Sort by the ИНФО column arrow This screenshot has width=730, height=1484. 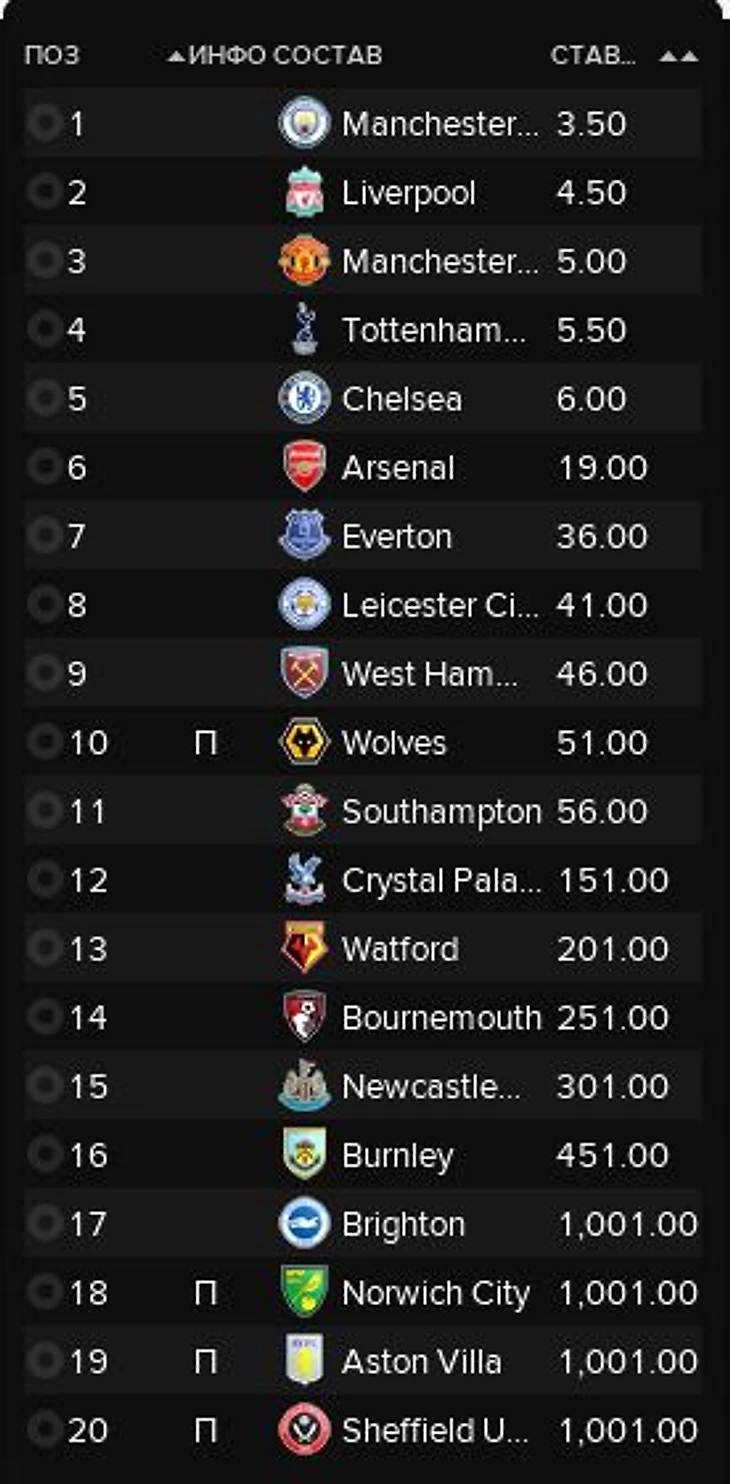point(177,56)
